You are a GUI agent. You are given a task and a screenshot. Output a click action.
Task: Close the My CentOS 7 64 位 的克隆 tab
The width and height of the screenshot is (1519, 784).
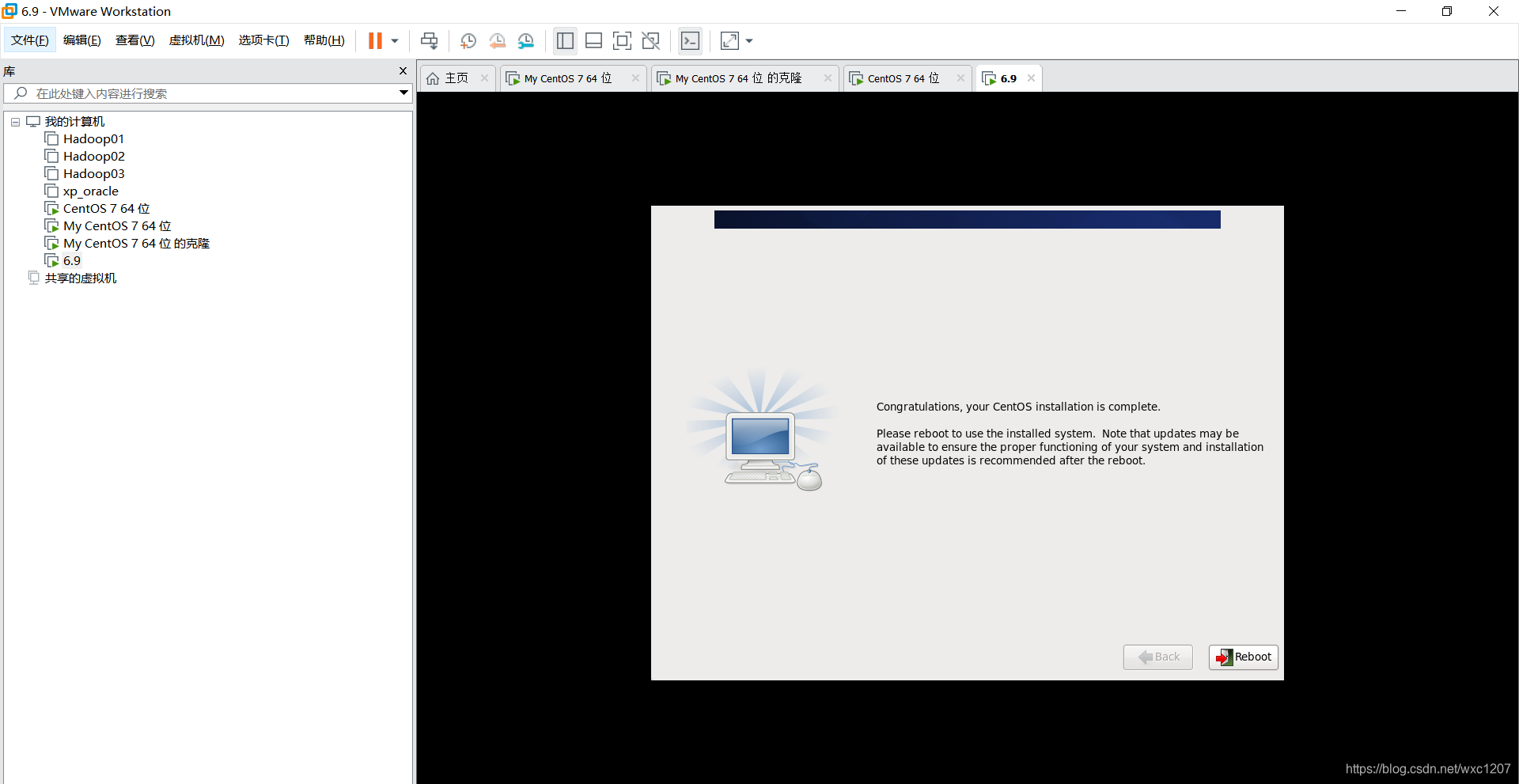828,78
